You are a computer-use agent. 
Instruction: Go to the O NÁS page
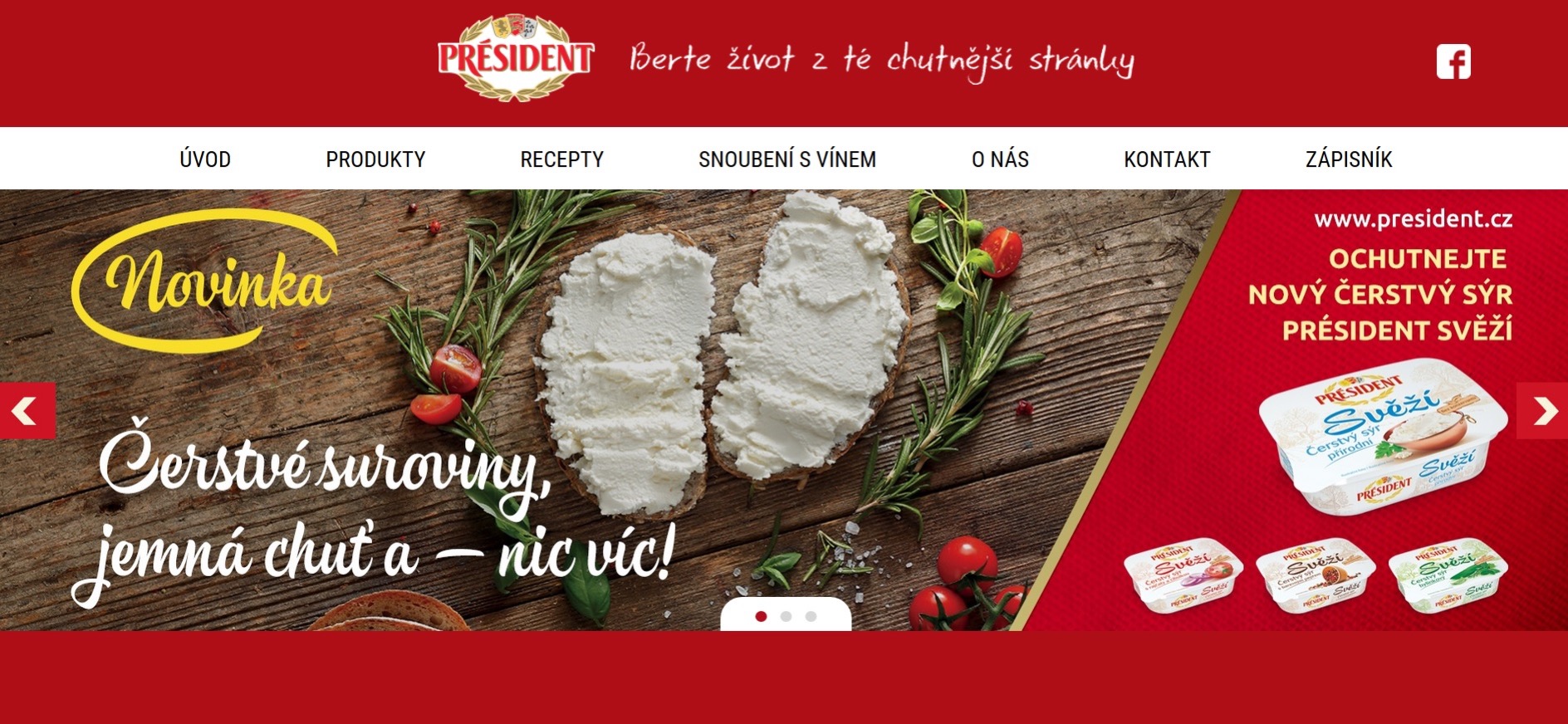1000,159
